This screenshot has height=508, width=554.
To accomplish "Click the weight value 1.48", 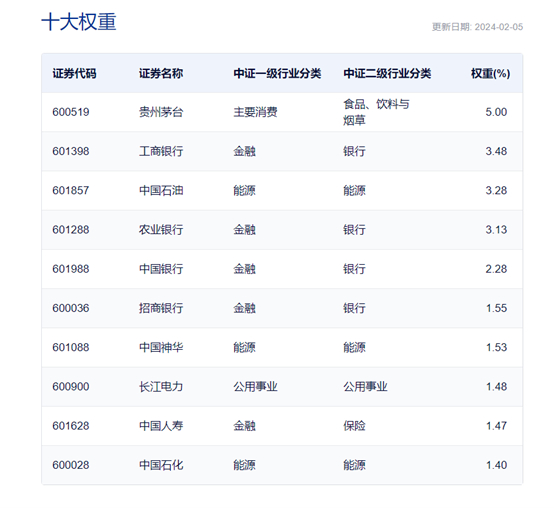I will click(x=496, y=387).
